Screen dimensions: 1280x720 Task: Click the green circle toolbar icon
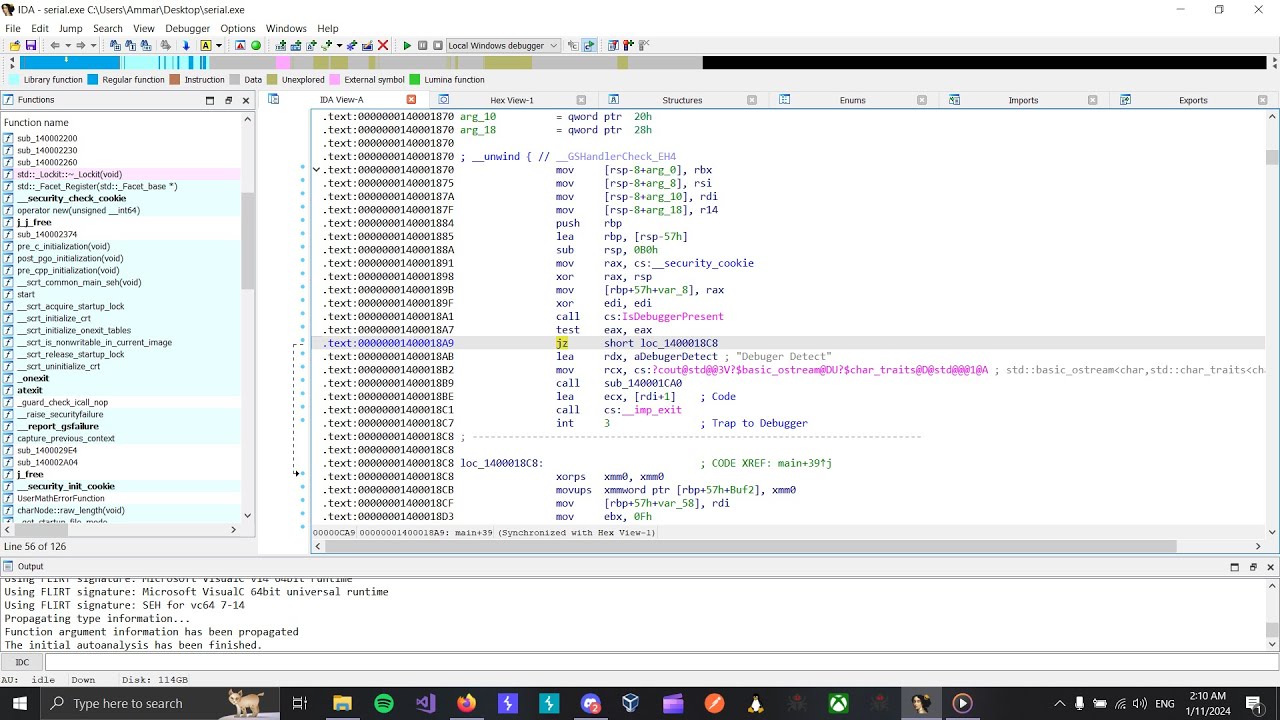coord(256,45)
